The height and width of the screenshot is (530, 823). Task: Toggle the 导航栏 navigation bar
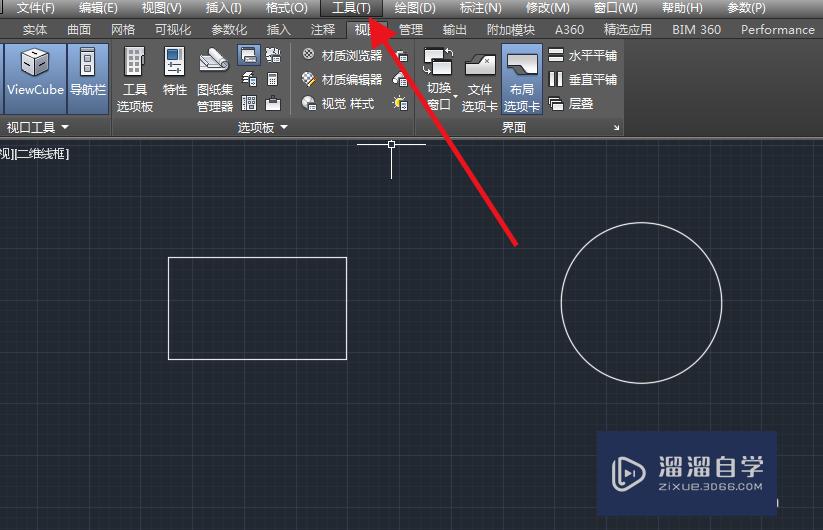(88, 79)
